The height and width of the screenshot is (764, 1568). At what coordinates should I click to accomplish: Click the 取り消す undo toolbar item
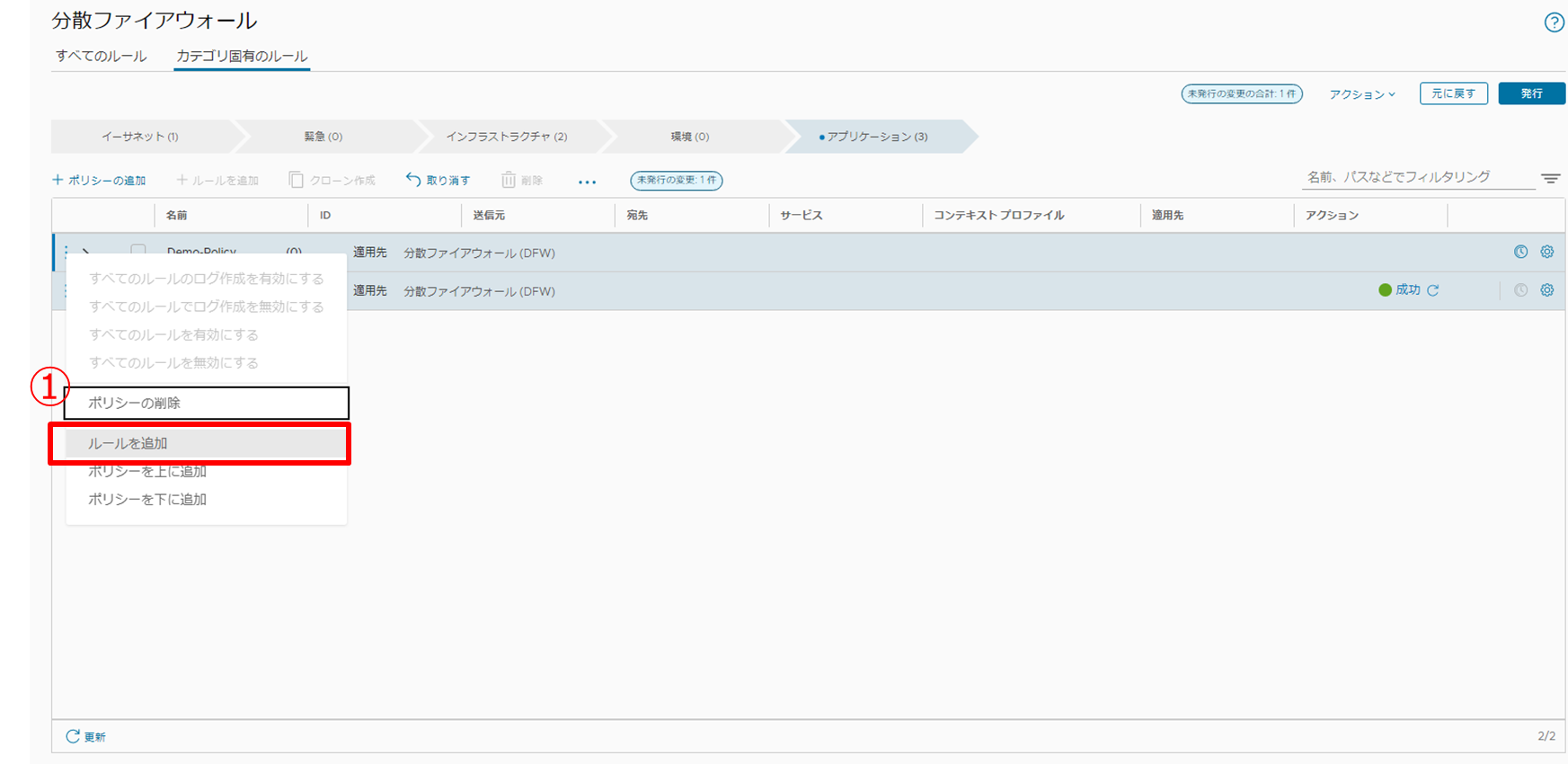[x=438, y=181]
